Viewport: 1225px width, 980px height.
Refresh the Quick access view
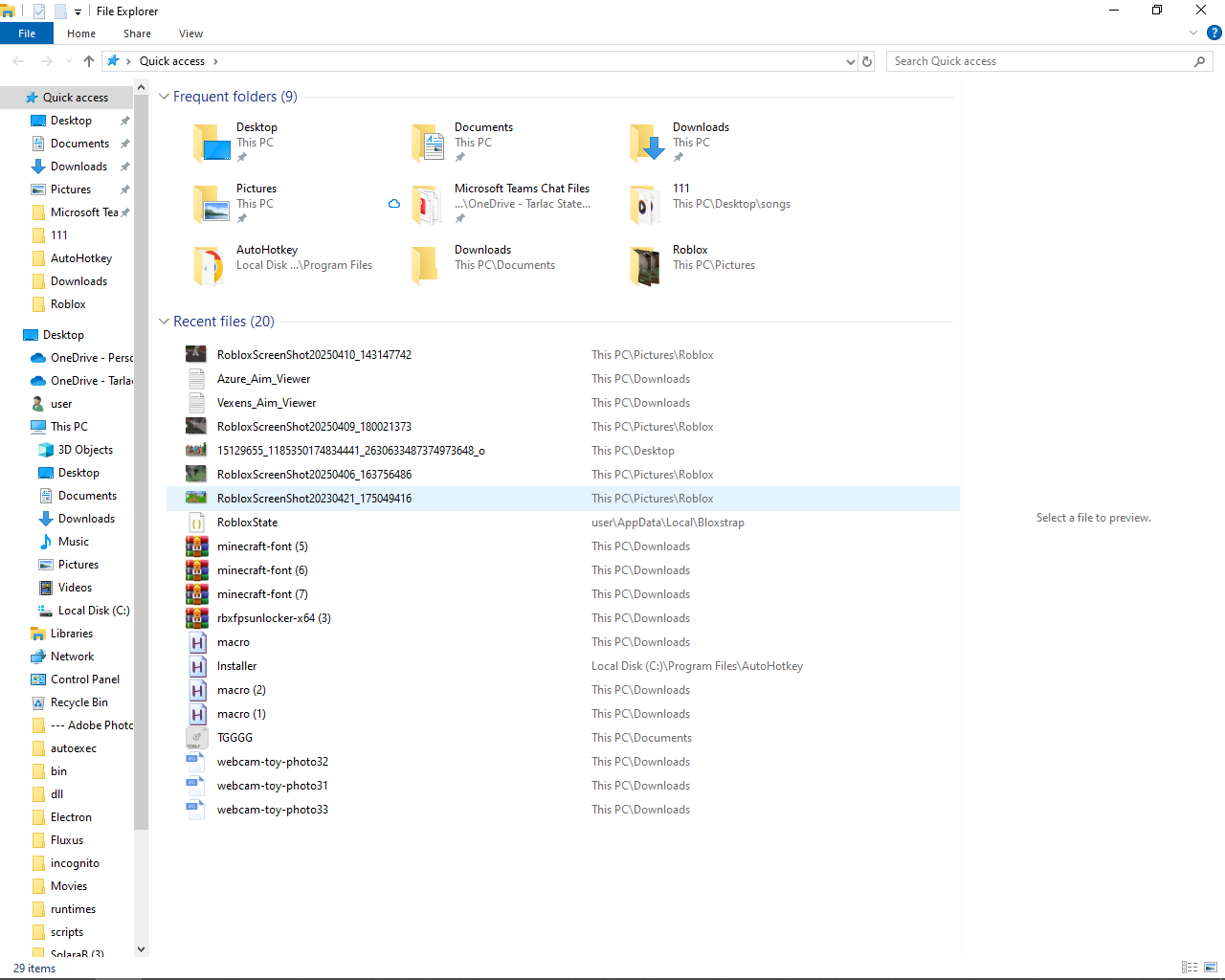867,61
